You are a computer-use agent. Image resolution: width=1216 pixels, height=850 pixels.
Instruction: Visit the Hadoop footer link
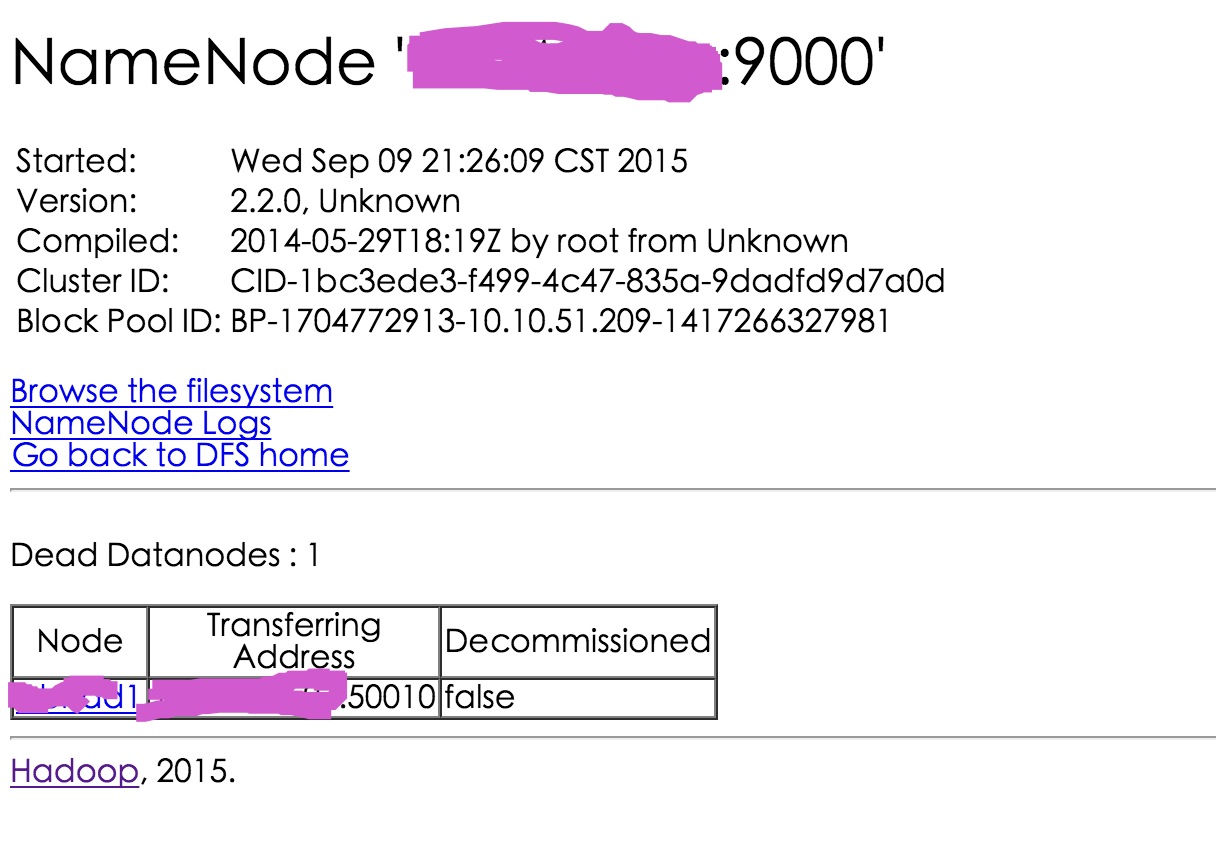pyautogui.click(x=74, y=772)
